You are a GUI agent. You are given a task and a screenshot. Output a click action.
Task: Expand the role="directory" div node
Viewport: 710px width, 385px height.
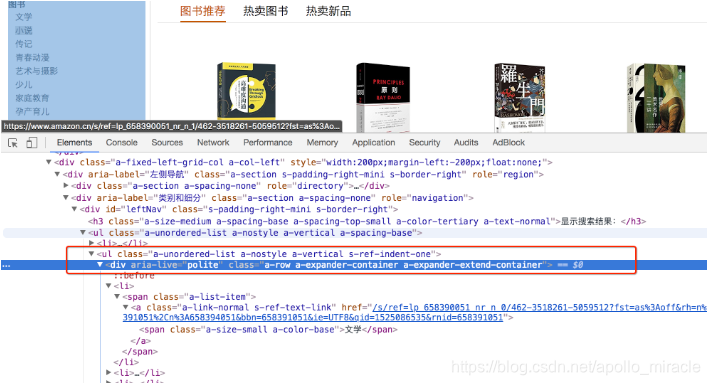[66, 186]
